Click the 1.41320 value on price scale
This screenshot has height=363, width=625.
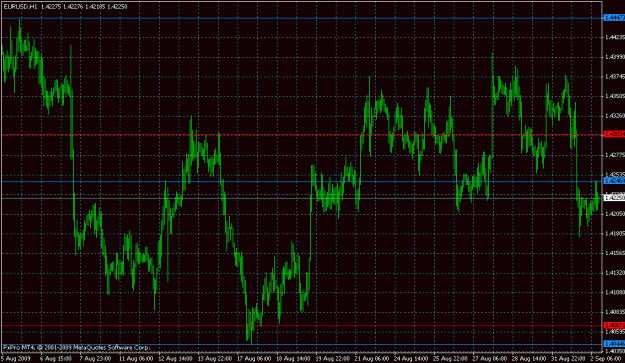tap(615, 273)
